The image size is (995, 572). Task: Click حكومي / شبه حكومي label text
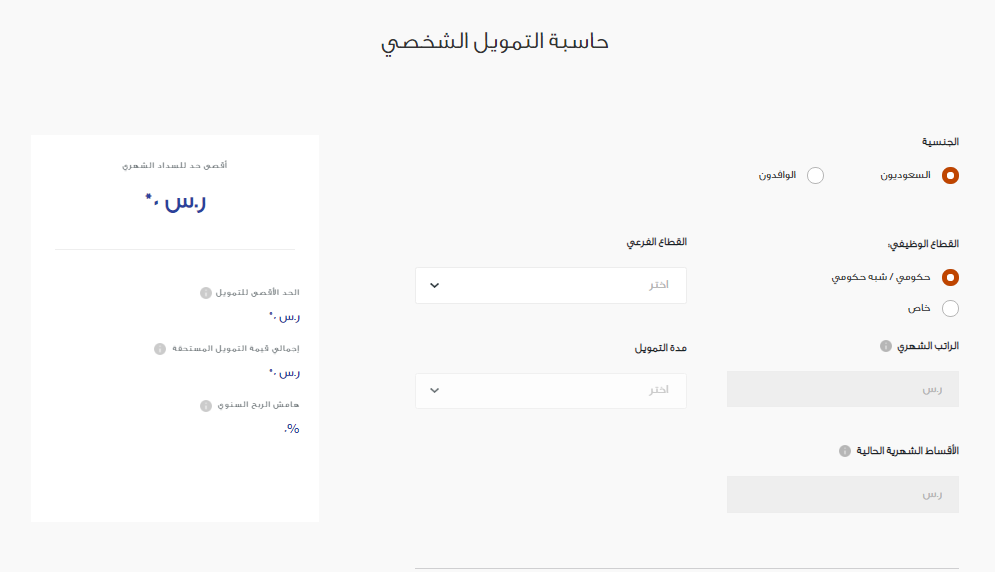[881, 277]
